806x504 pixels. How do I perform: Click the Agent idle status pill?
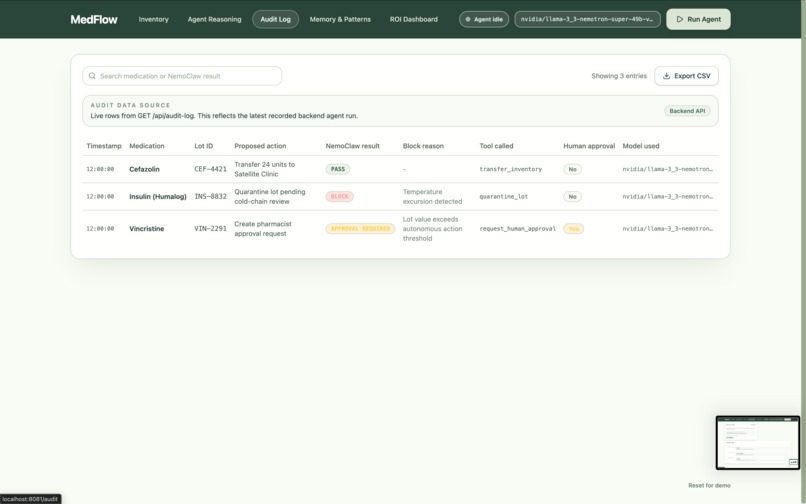484,19
